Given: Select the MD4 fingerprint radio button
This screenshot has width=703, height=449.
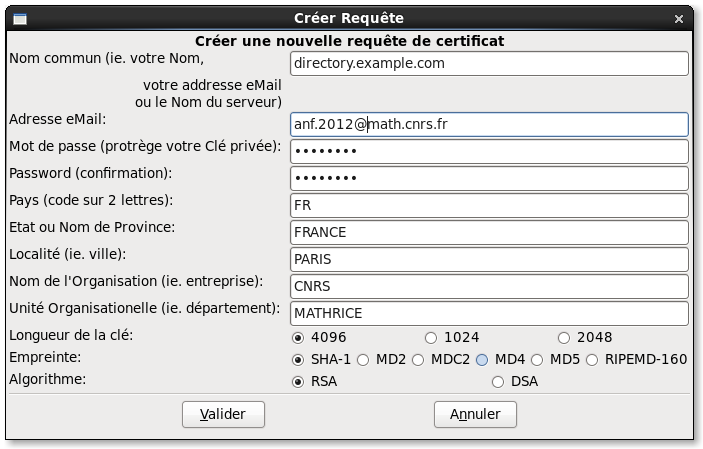Looking at the screenshot, I should coord(482,360).
